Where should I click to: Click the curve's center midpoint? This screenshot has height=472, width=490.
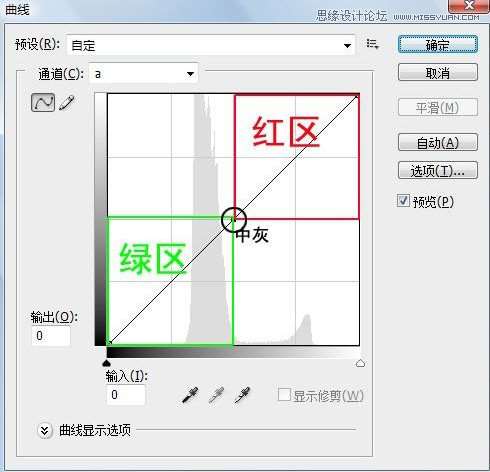(x=233, y=219)
